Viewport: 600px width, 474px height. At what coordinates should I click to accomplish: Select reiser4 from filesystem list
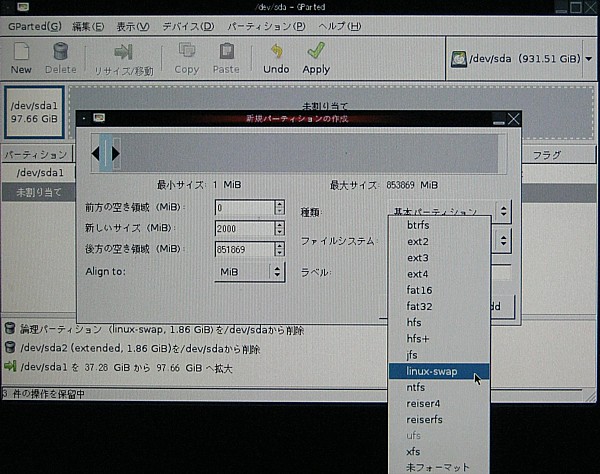[x=439, y=403]
